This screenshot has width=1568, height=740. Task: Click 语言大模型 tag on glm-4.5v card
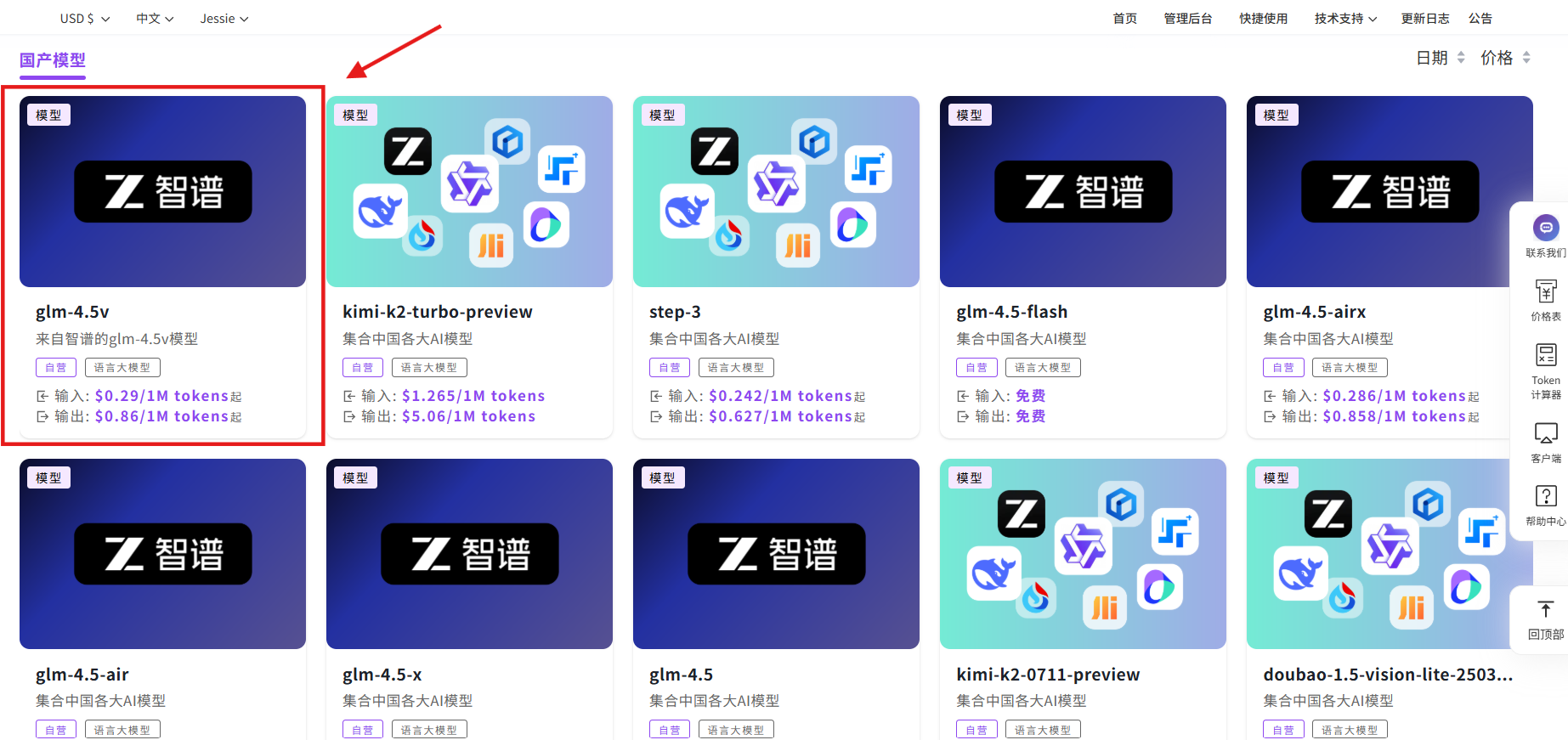pyautogui.click(x=122, y=368)
